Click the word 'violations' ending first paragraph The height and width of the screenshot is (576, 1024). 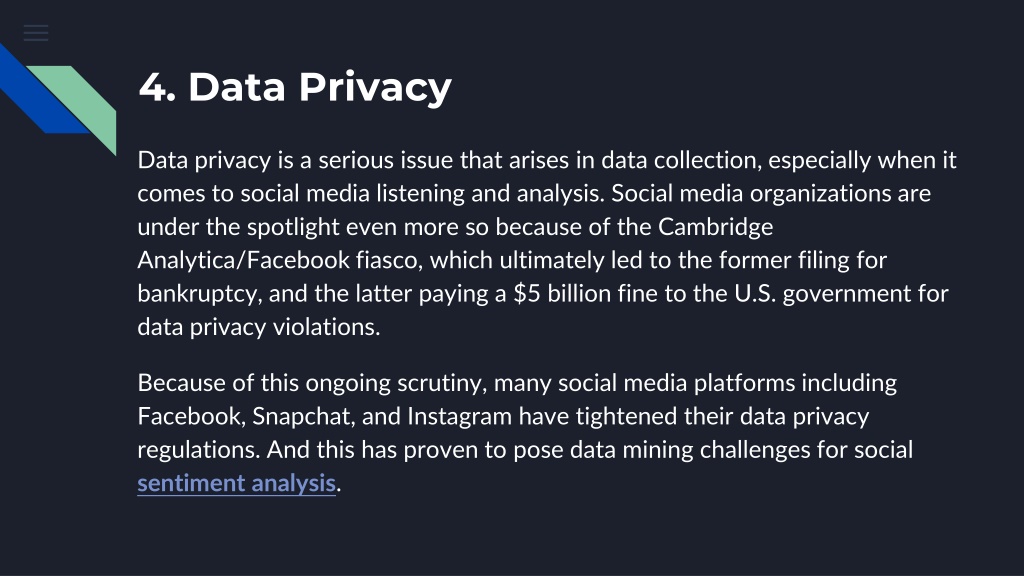click(x=327, y=327)
